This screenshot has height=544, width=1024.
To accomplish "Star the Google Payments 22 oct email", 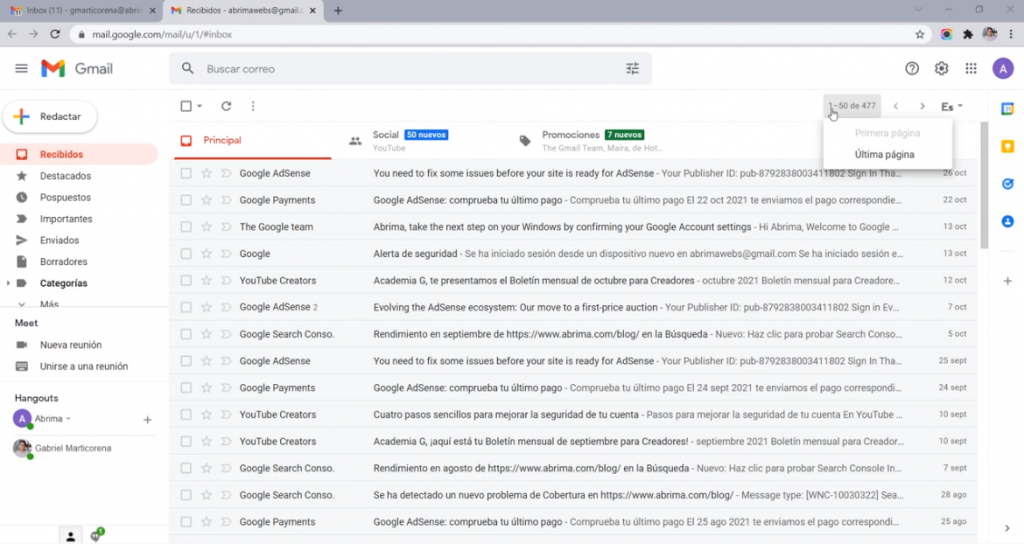I will (x=206, y=200).
